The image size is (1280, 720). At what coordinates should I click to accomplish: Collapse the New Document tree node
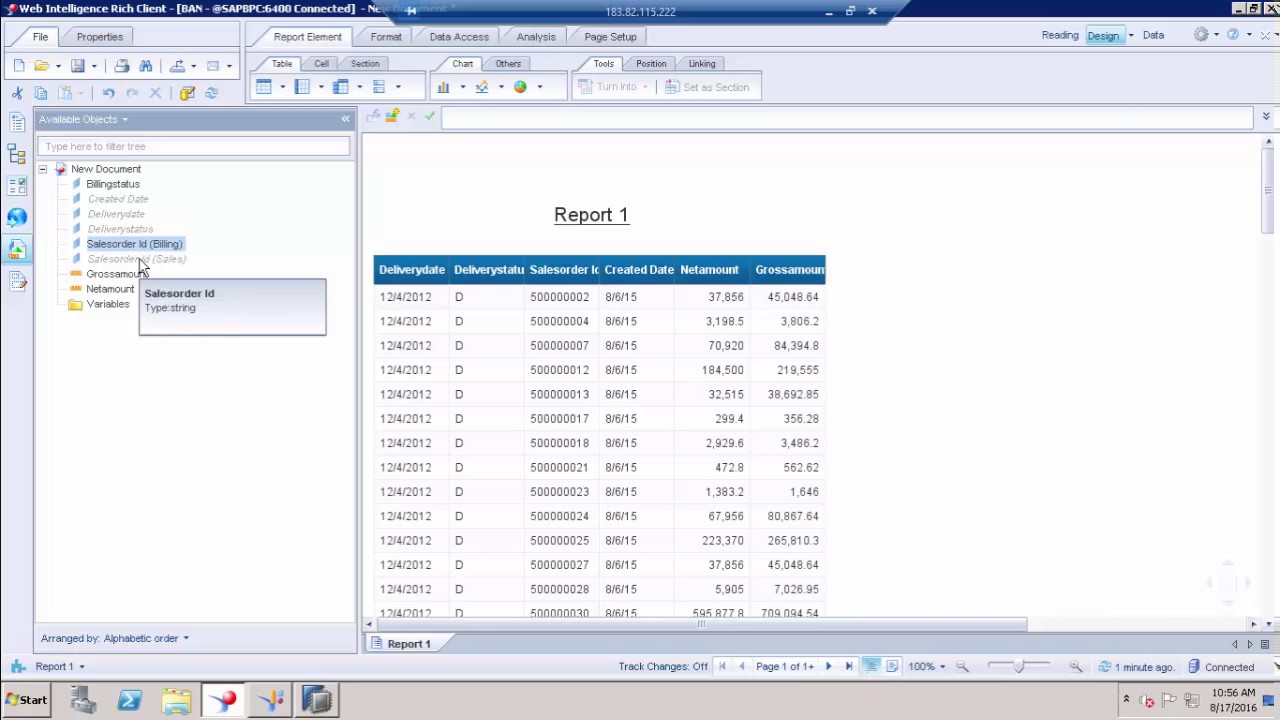click(43, 169)
